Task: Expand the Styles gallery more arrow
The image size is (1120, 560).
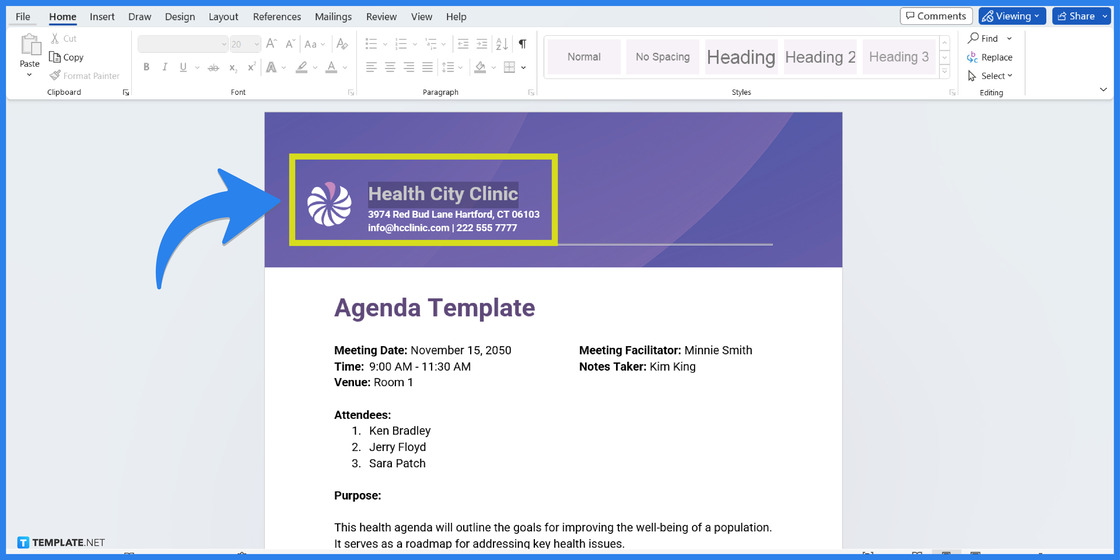Action: point(944,71)
